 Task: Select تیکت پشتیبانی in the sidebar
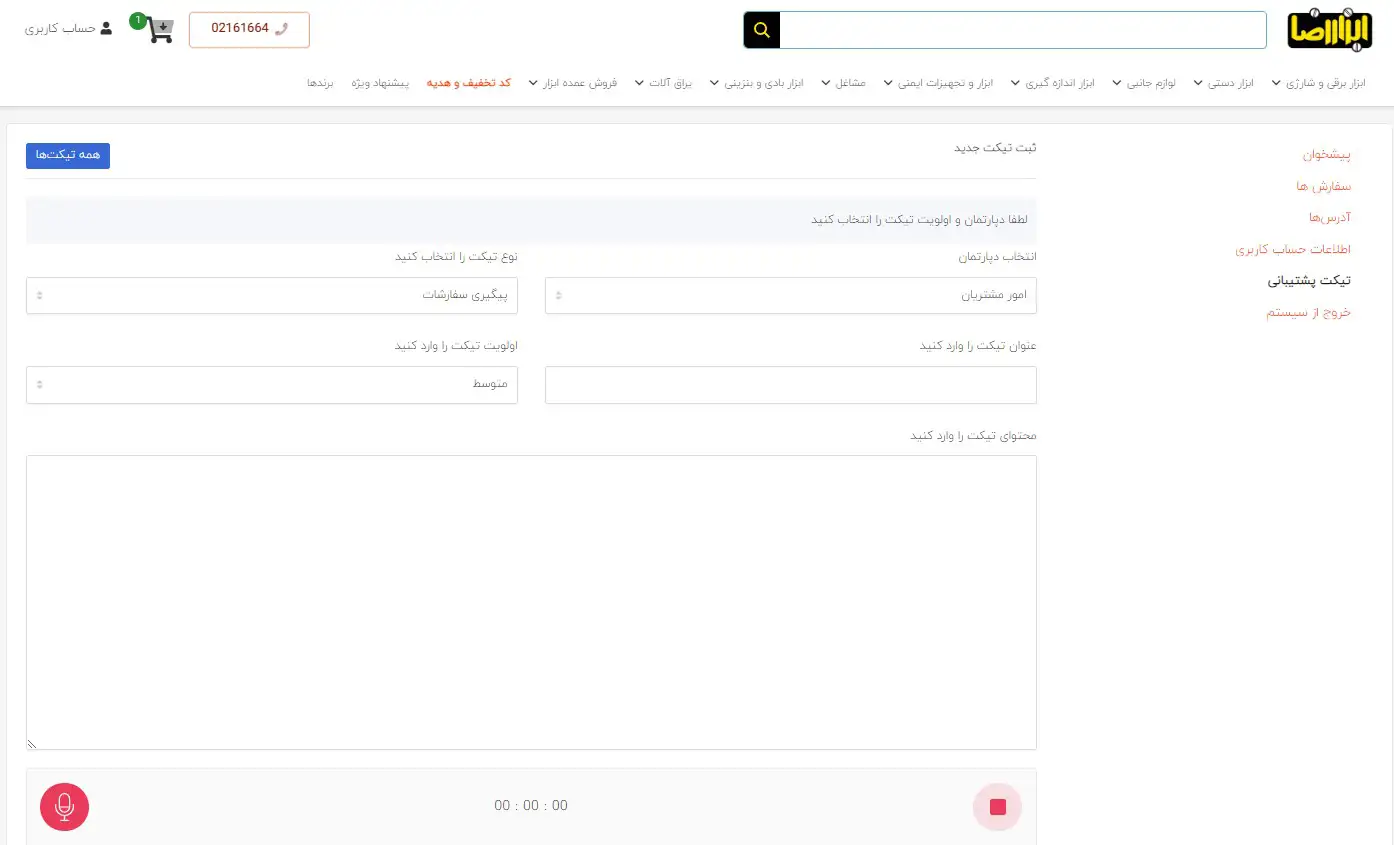tap(1310, 280)
